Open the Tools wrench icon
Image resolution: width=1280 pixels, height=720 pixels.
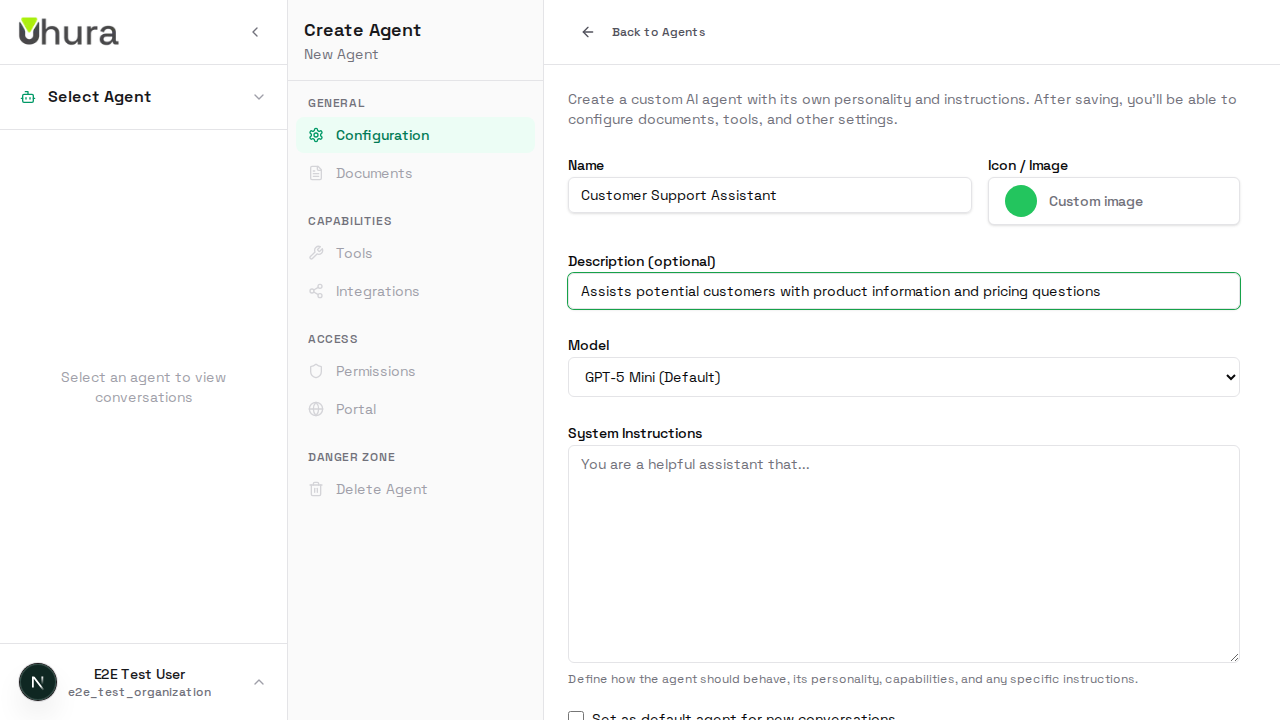316,253
